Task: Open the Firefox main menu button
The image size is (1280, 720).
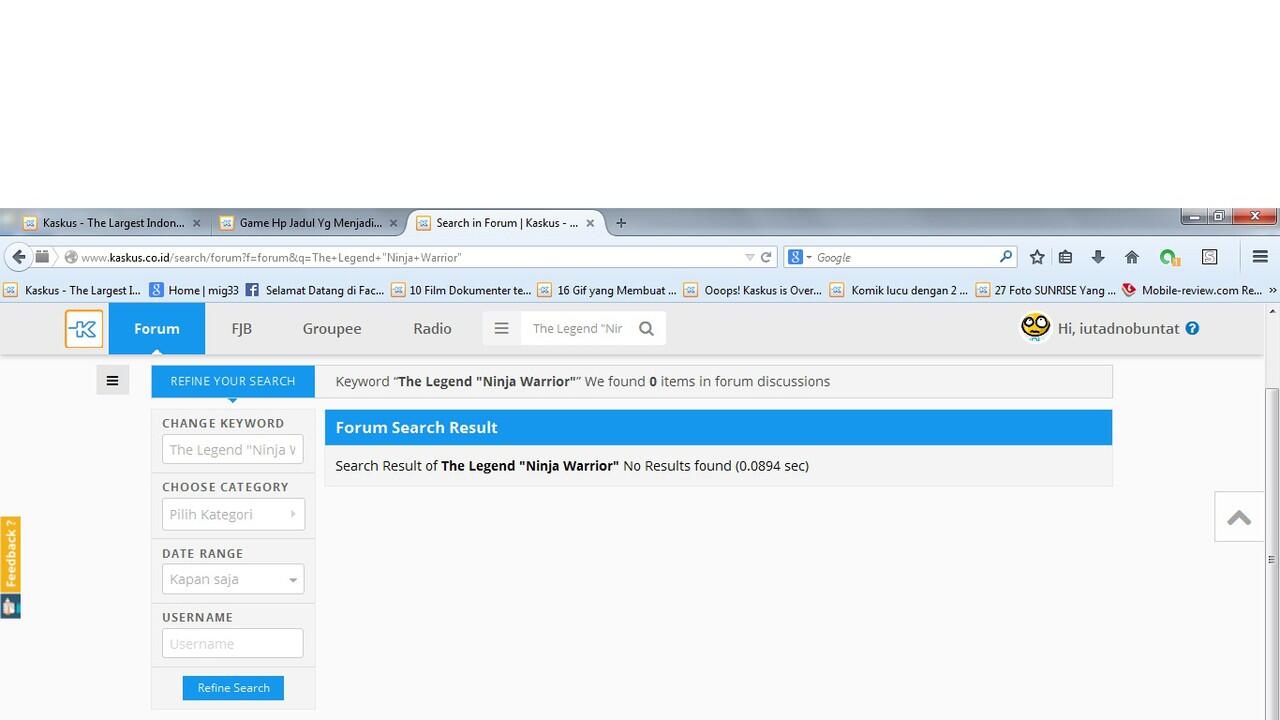Action: 1260,257
